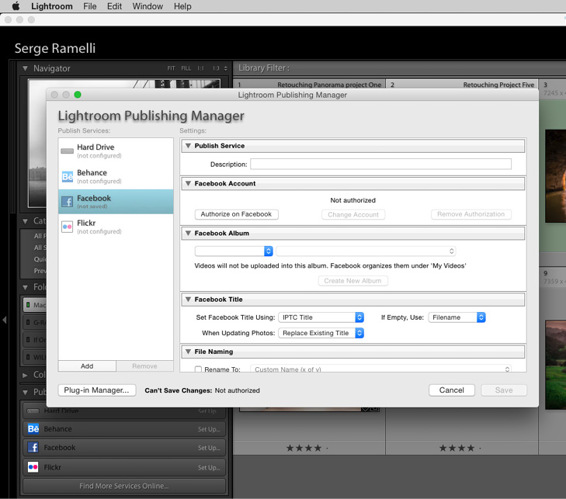566x499 pixels.
Task: Click the forest photo thumbnail at right edge
Action: point(556,365)
